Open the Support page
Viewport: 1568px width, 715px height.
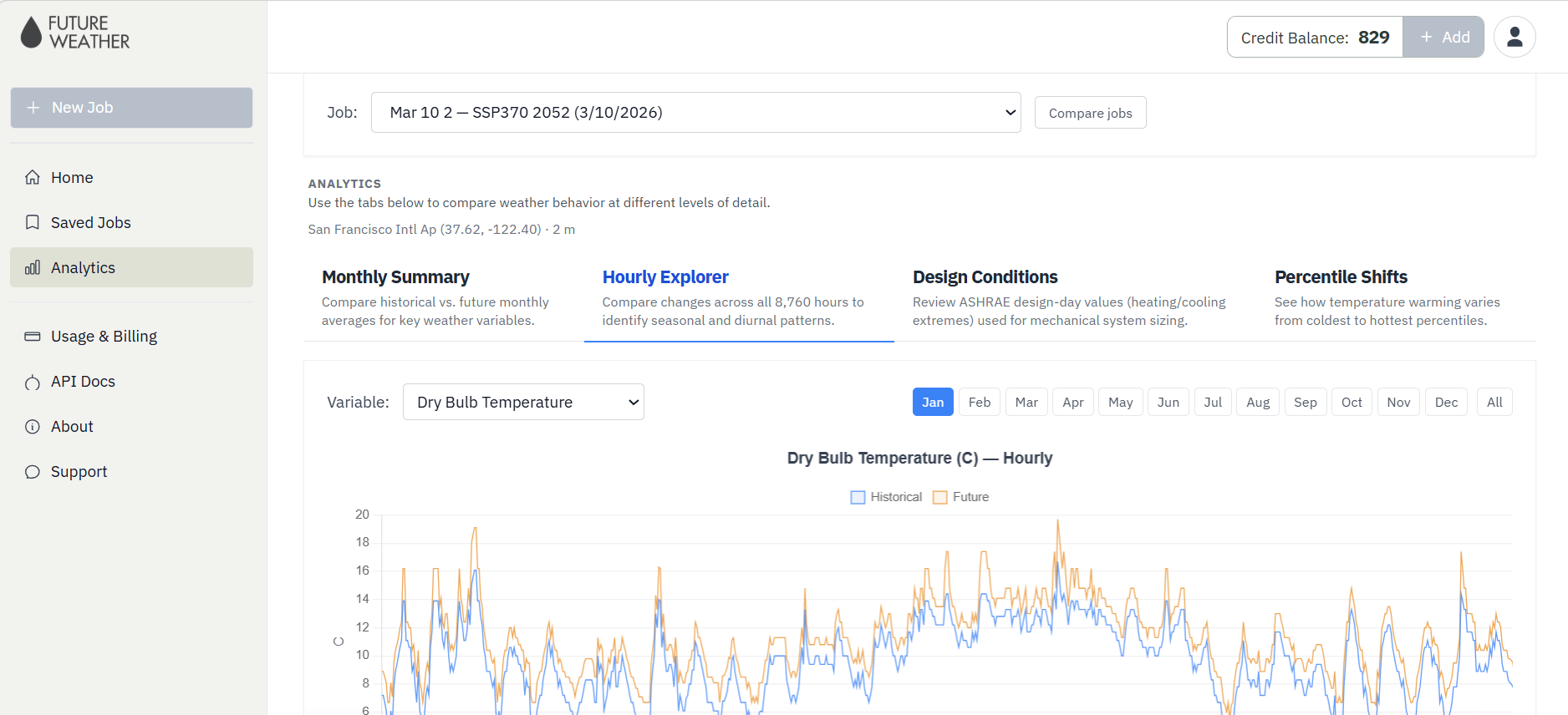[131, 472]
